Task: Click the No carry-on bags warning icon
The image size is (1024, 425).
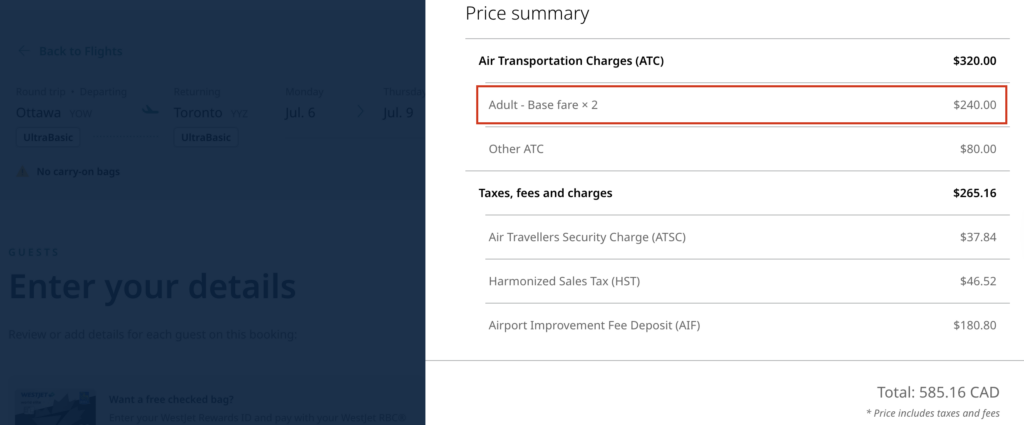Action: (x=22, y=172)
